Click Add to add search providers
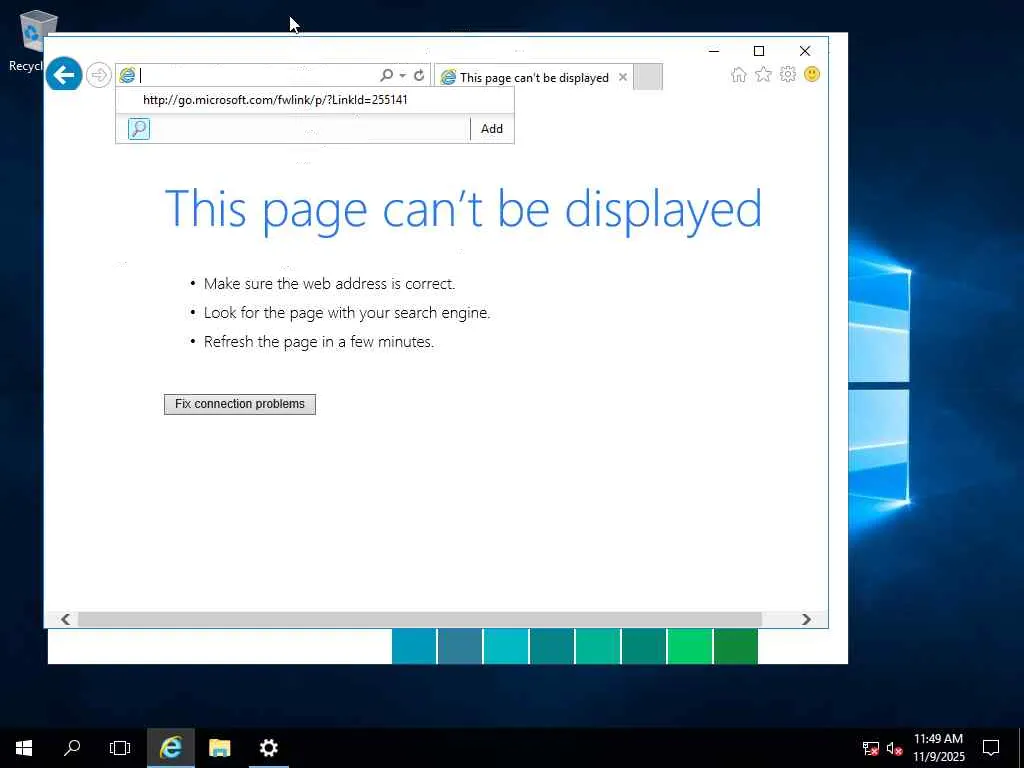1024x768 pixels. pyautogui.click(x=492, y=129)
